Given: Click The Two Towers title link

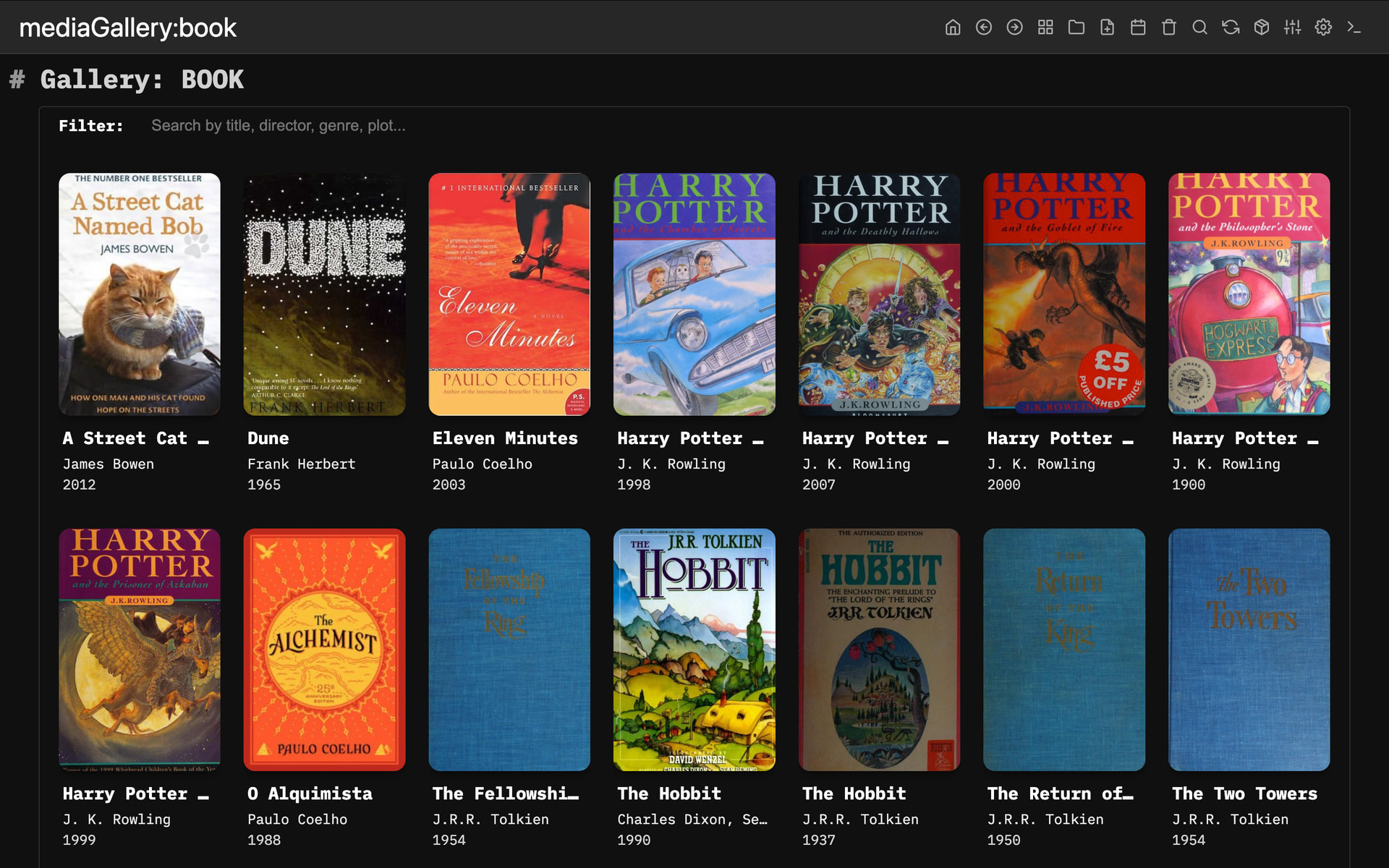Looking at the screenshot, I should [1244, 793].
